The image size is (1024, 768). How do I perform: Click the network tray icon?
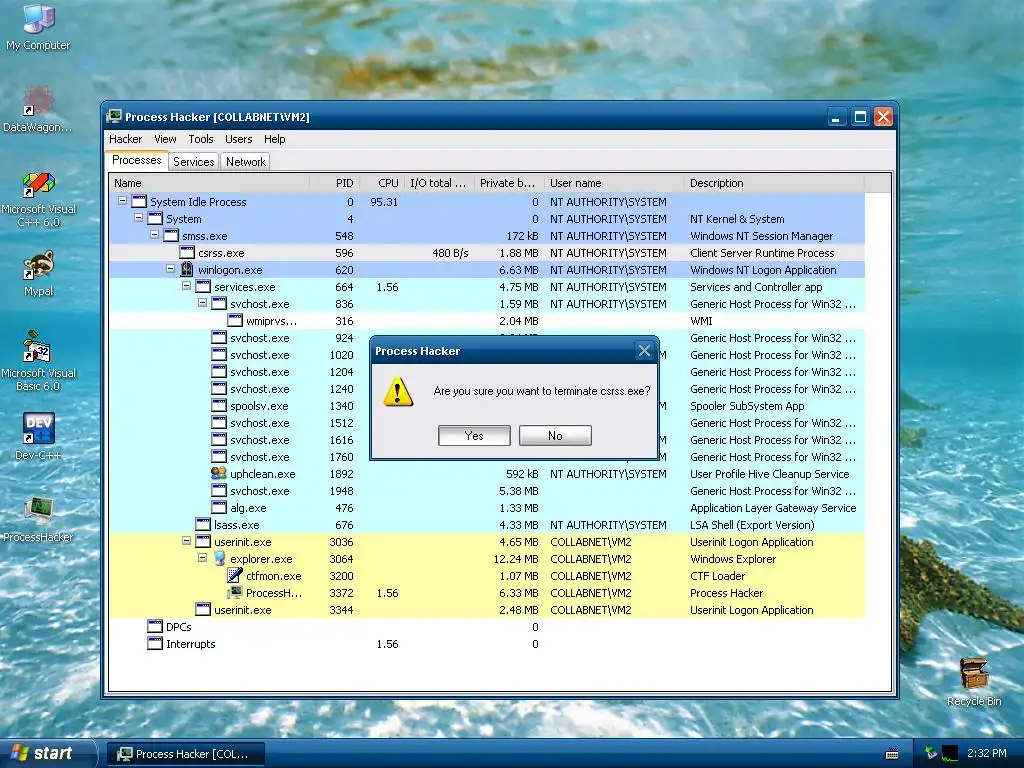pos(931,753)
